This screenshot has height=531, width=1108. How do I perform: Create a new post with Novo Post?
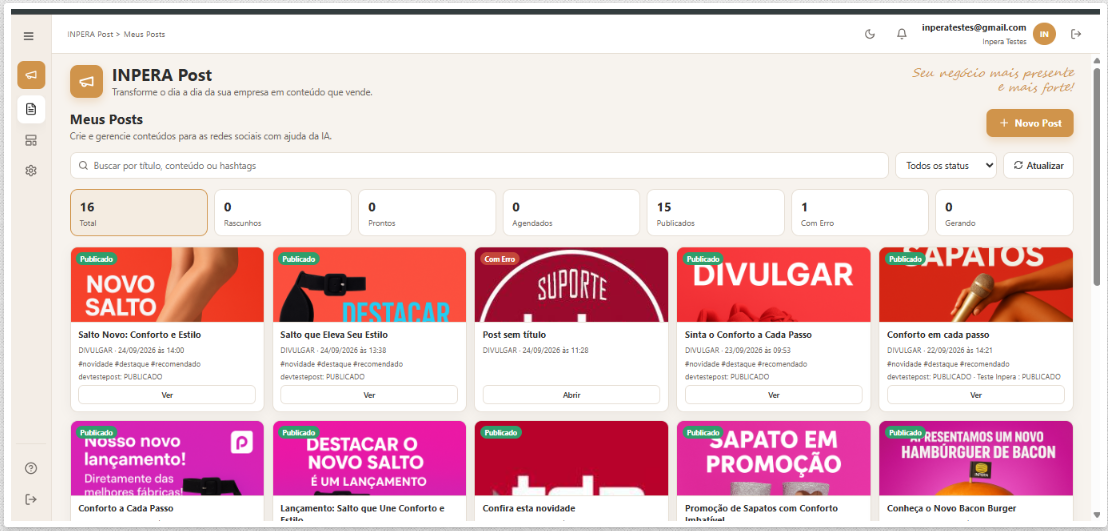pos(1030,123)
